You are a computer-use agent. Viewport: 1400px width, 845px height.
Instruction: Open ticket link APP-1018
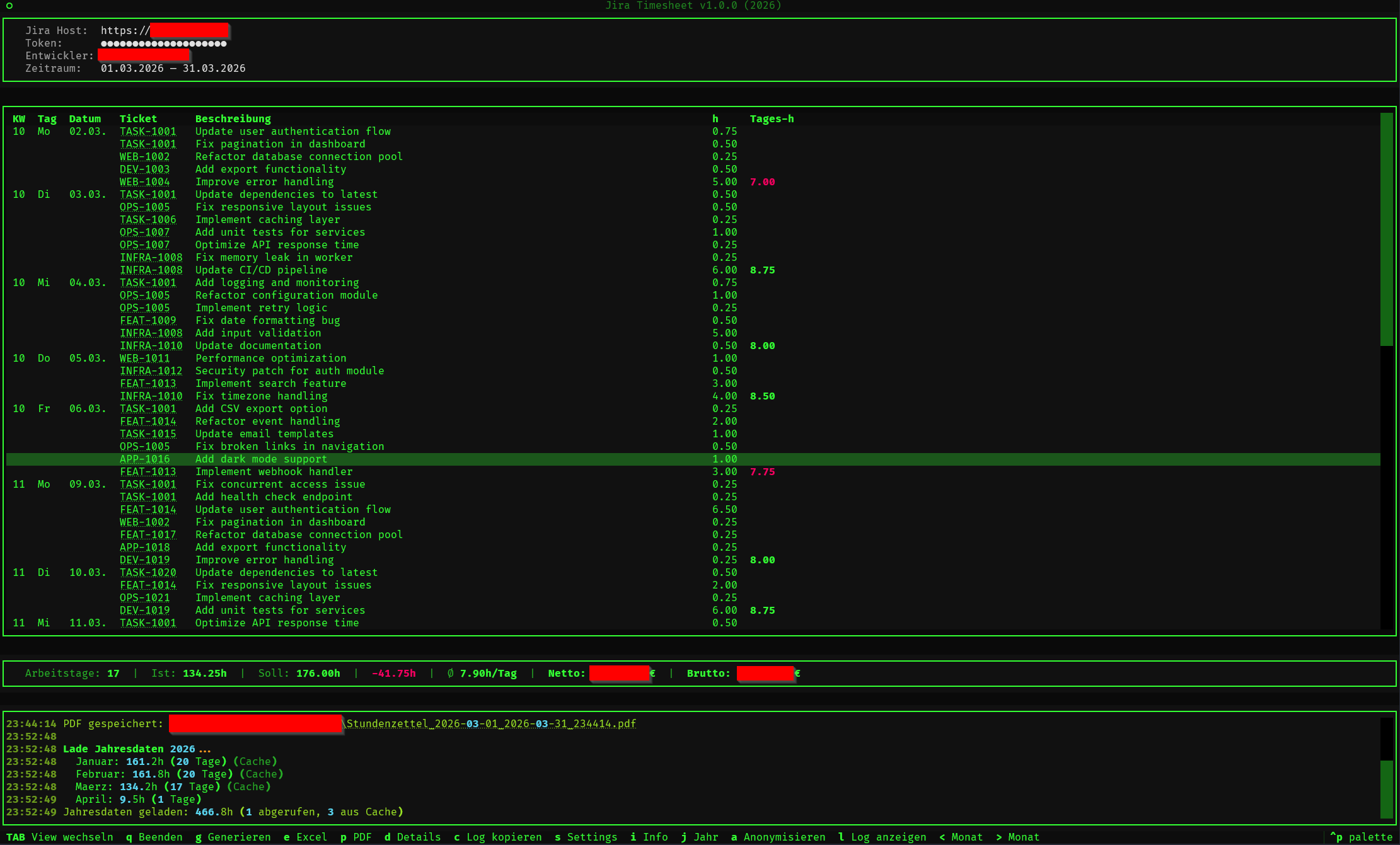(145, 547)
